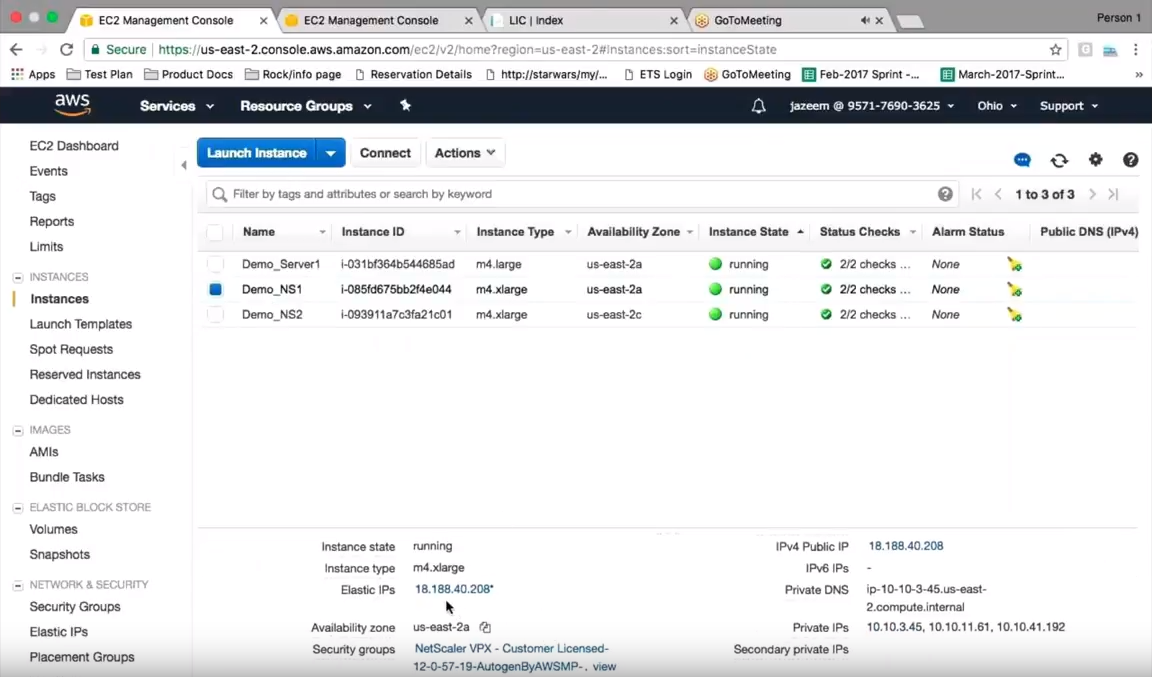Open the 18.188.40.208 Elastic IP link

(x=453, y=589)
